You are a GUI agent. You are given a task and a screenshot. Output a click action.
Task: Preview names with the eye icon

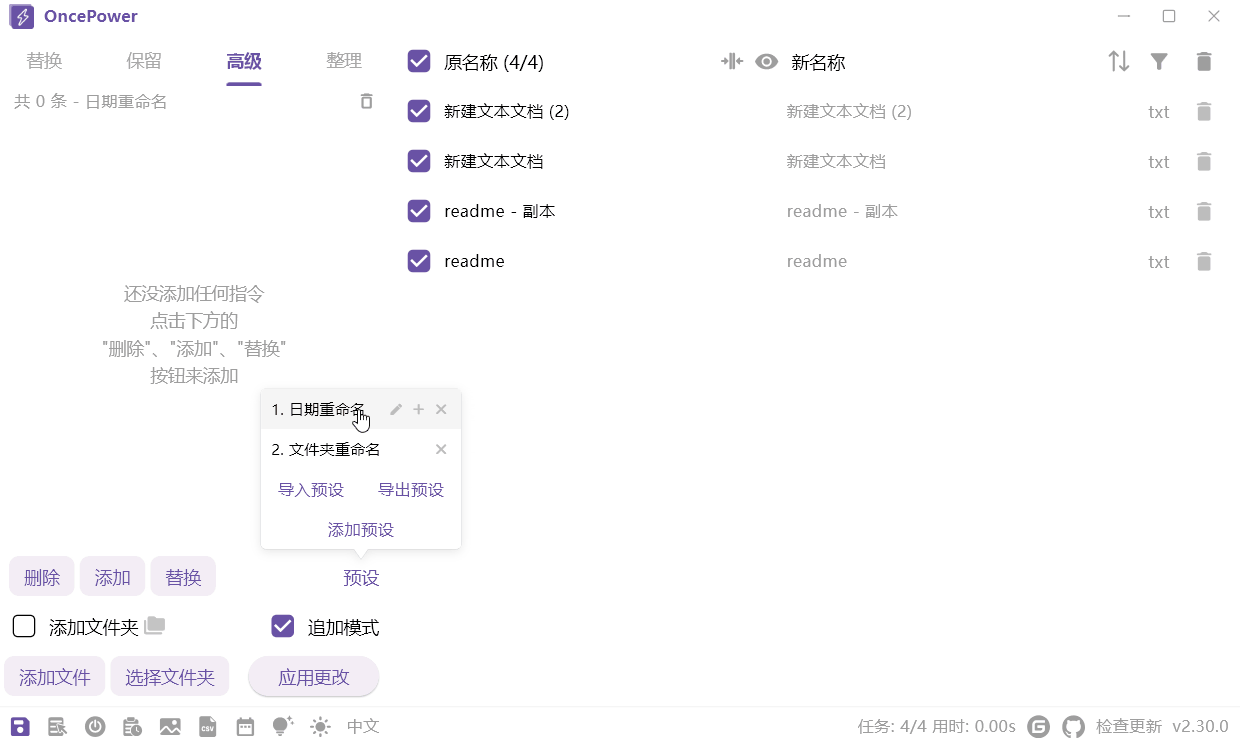click(766, 61)
